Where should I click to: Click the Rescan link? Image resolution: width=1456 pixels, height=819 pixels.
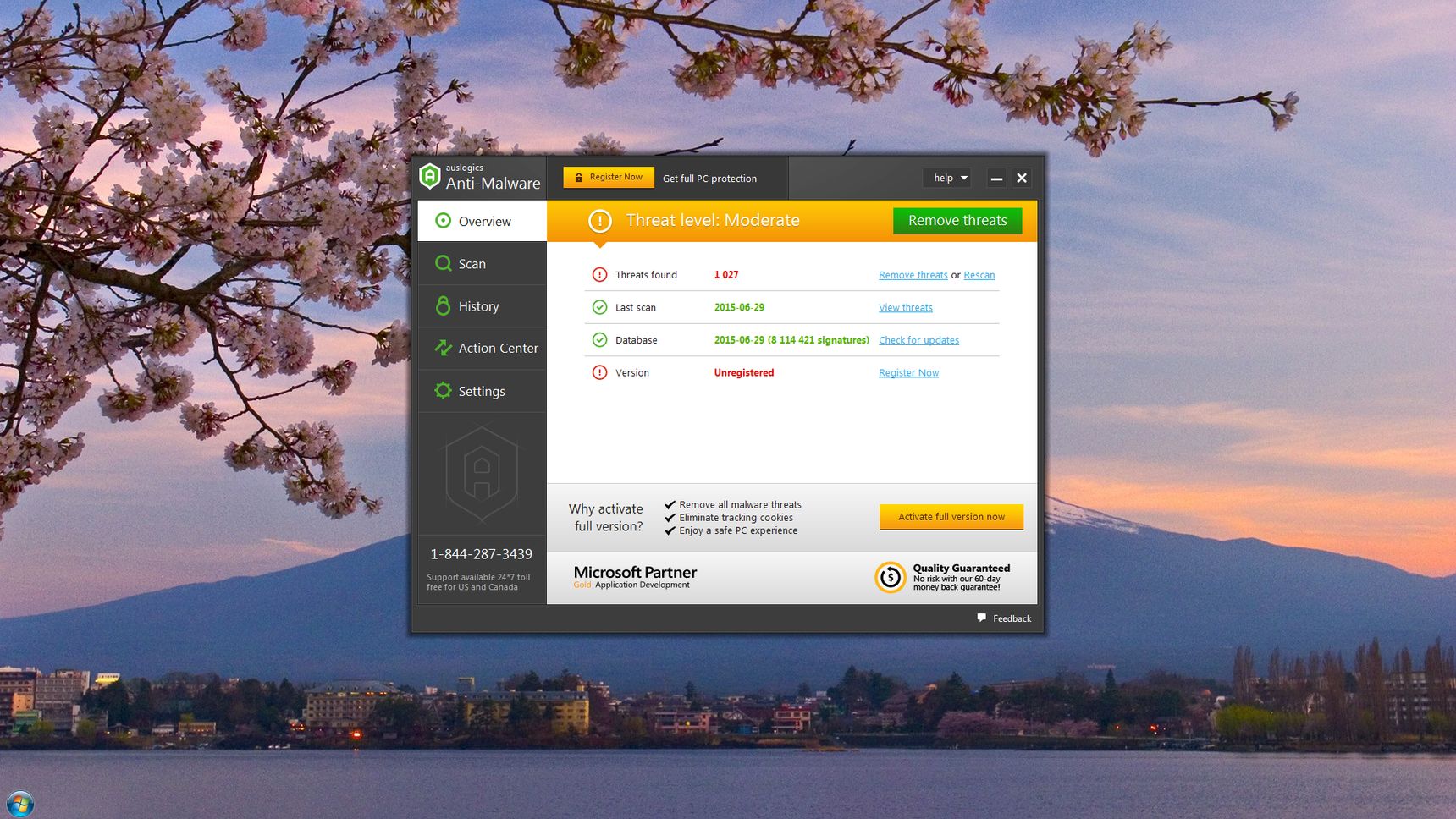979,275
